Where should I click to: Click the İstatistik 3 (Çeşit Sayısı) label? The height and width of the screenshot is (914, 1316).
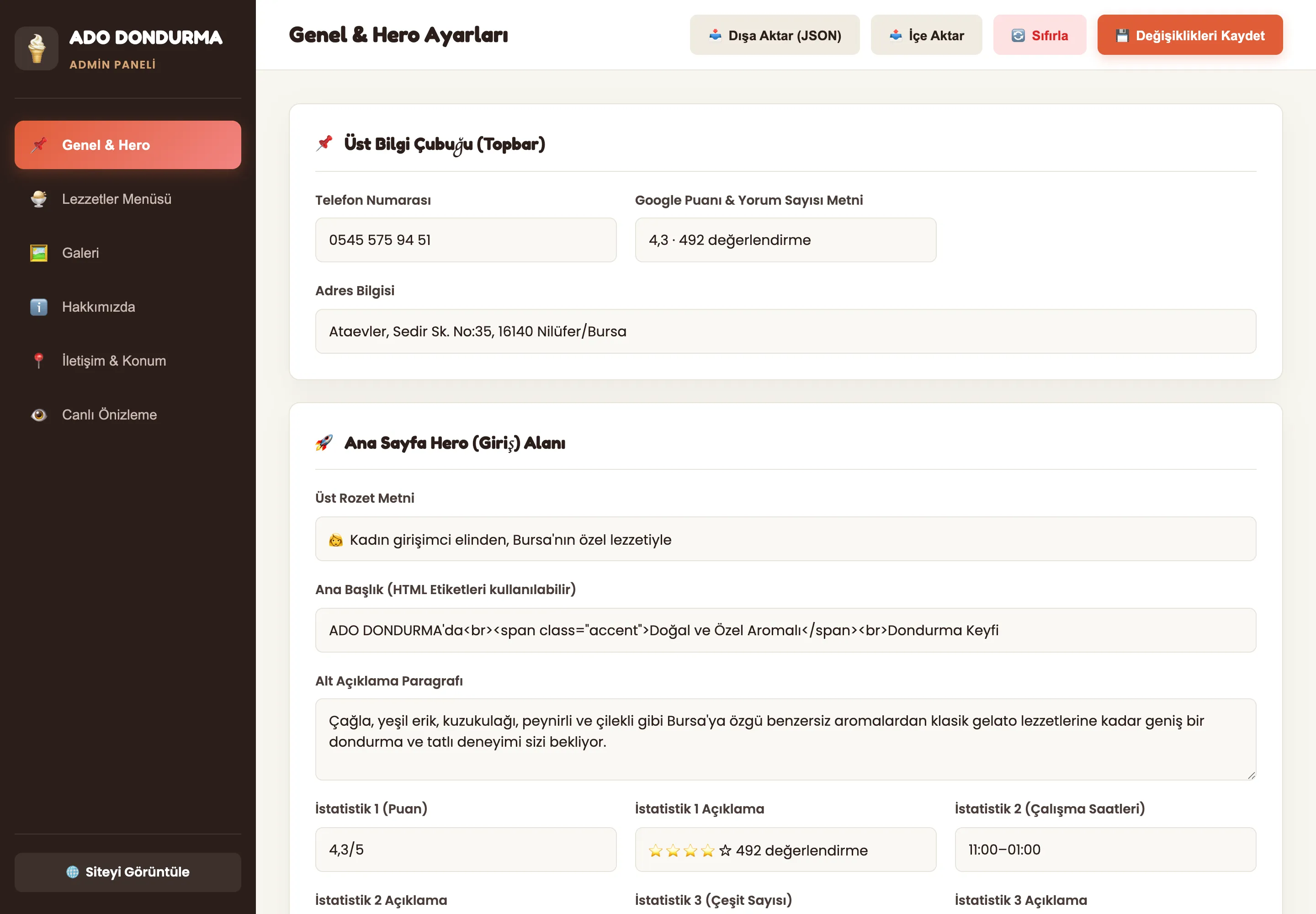[x=714, y=900]
